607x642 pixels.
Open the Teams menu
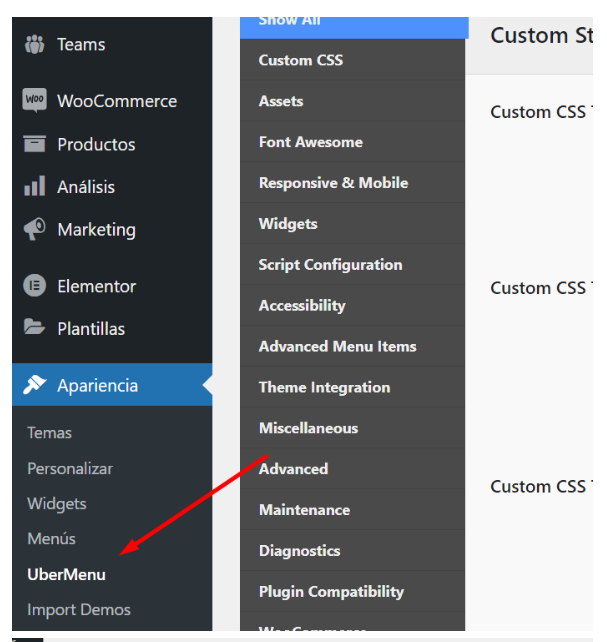[x=112, y=44]
